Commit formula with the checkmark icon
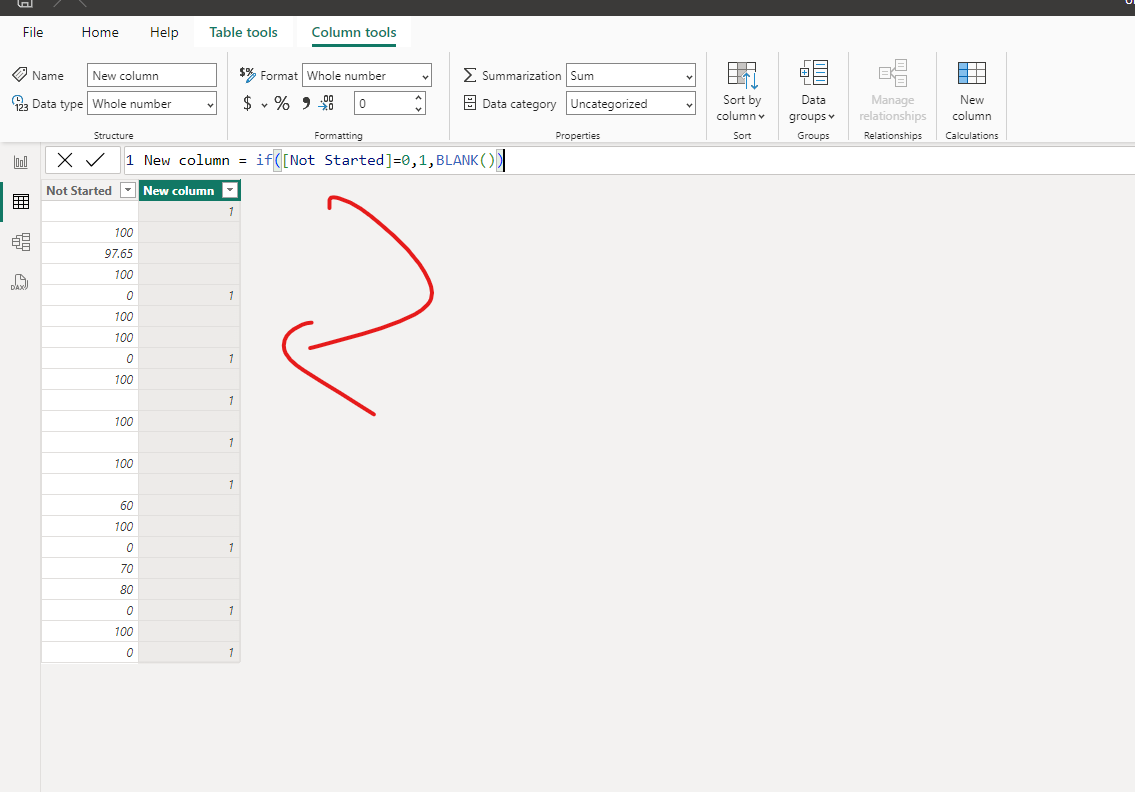Viewport: 1135px width, 792px height. pyautogui.click(x=96, y=160)
